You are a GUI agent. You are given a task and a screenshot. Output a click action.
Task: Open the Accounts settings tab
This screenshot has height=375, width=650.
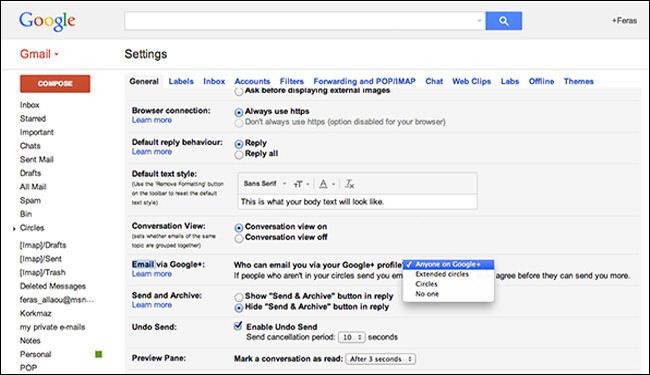(x=252, y=81)
